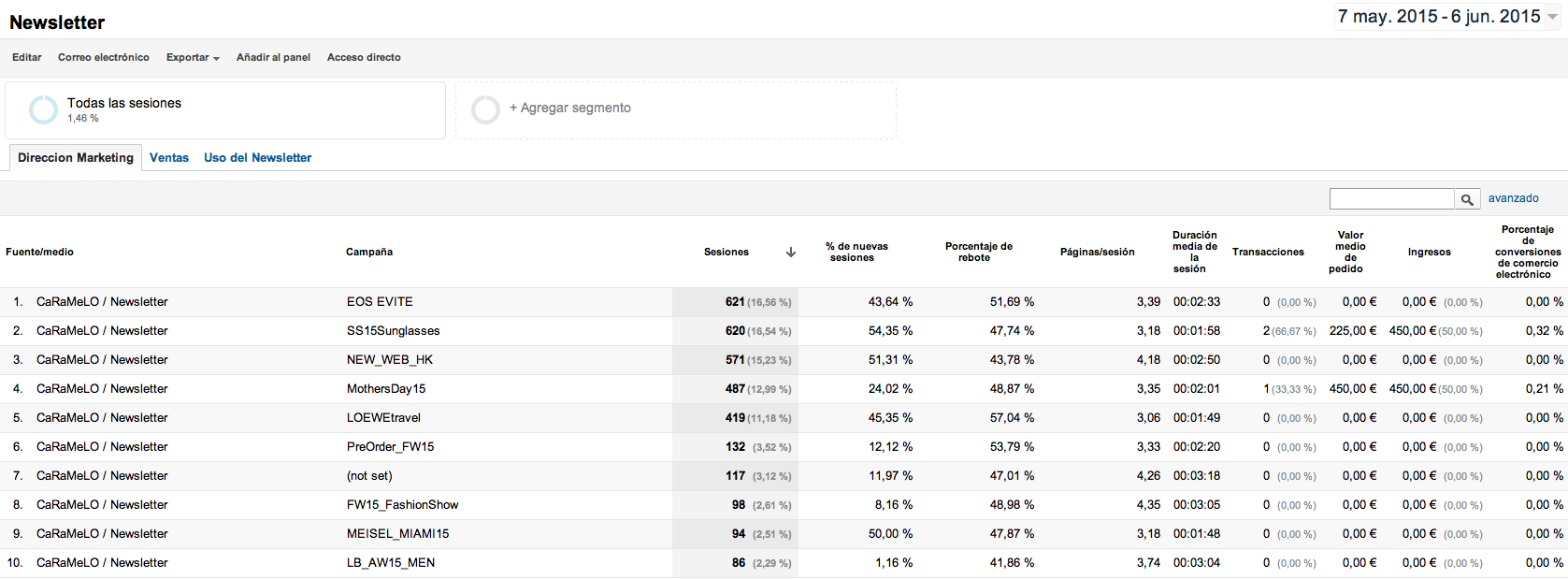The width and height of the screenshot is (1568, 579).
Task: Click sessions value 620 for SS15Sunglasses
Action: coord(735,331)
